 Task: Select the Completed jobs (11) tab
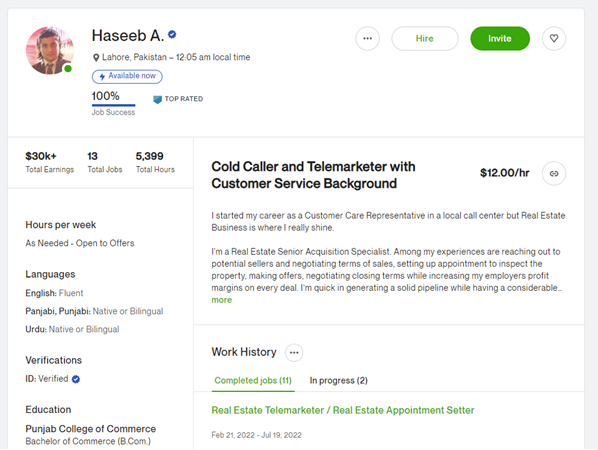click(x=253, y=381)
